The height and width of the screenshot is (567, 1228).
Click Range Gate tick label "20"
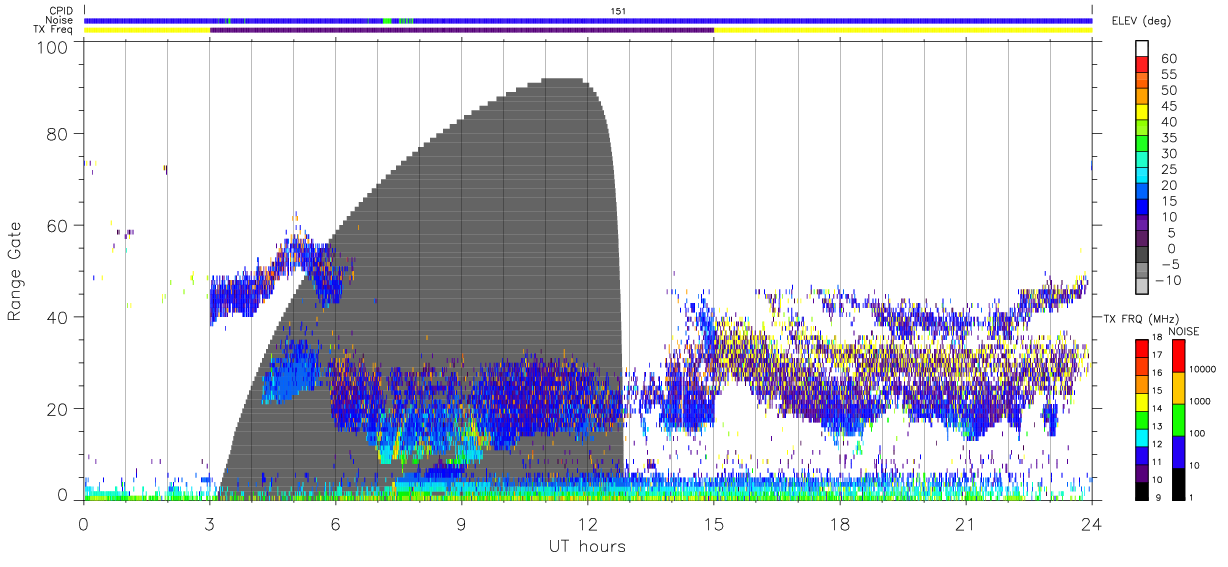point(58,410)
